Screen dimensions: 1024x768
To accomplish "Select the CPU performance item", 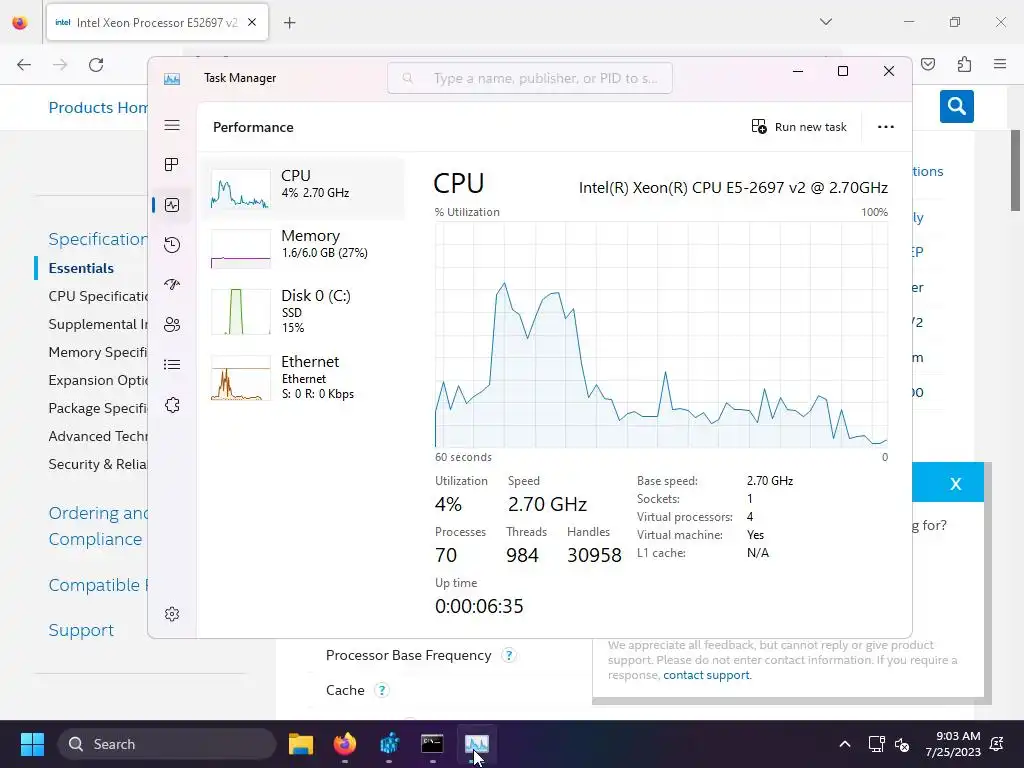I will pyautogui.click(x=304, y=188).
